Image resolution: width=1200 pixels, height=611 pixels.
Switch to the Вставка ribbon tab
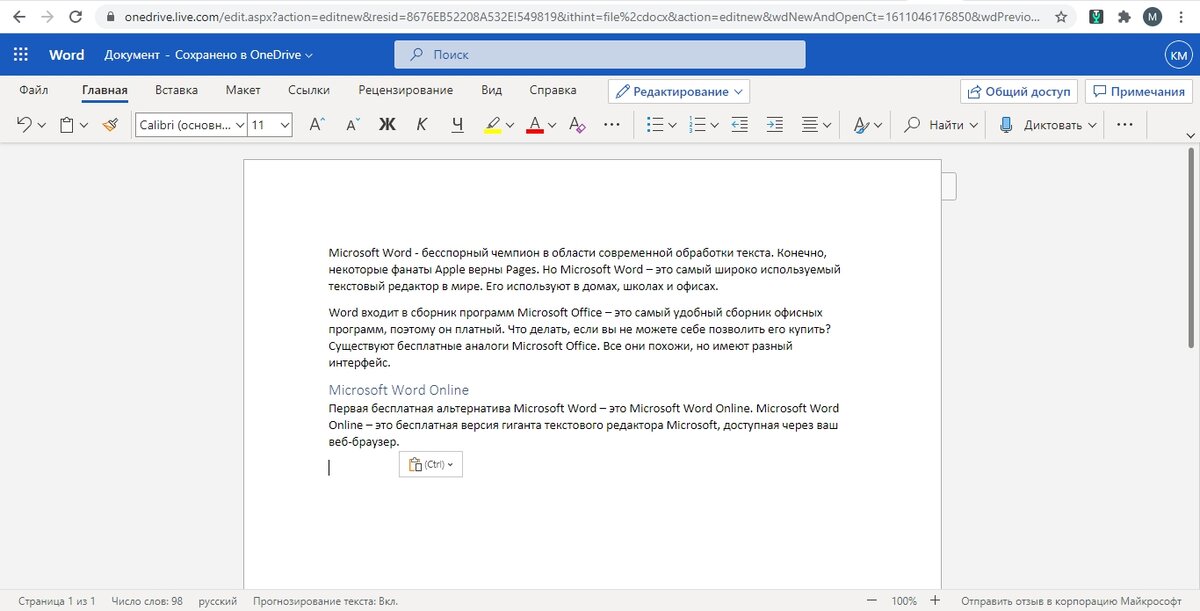pyautogui.click(x=176, y=89)
